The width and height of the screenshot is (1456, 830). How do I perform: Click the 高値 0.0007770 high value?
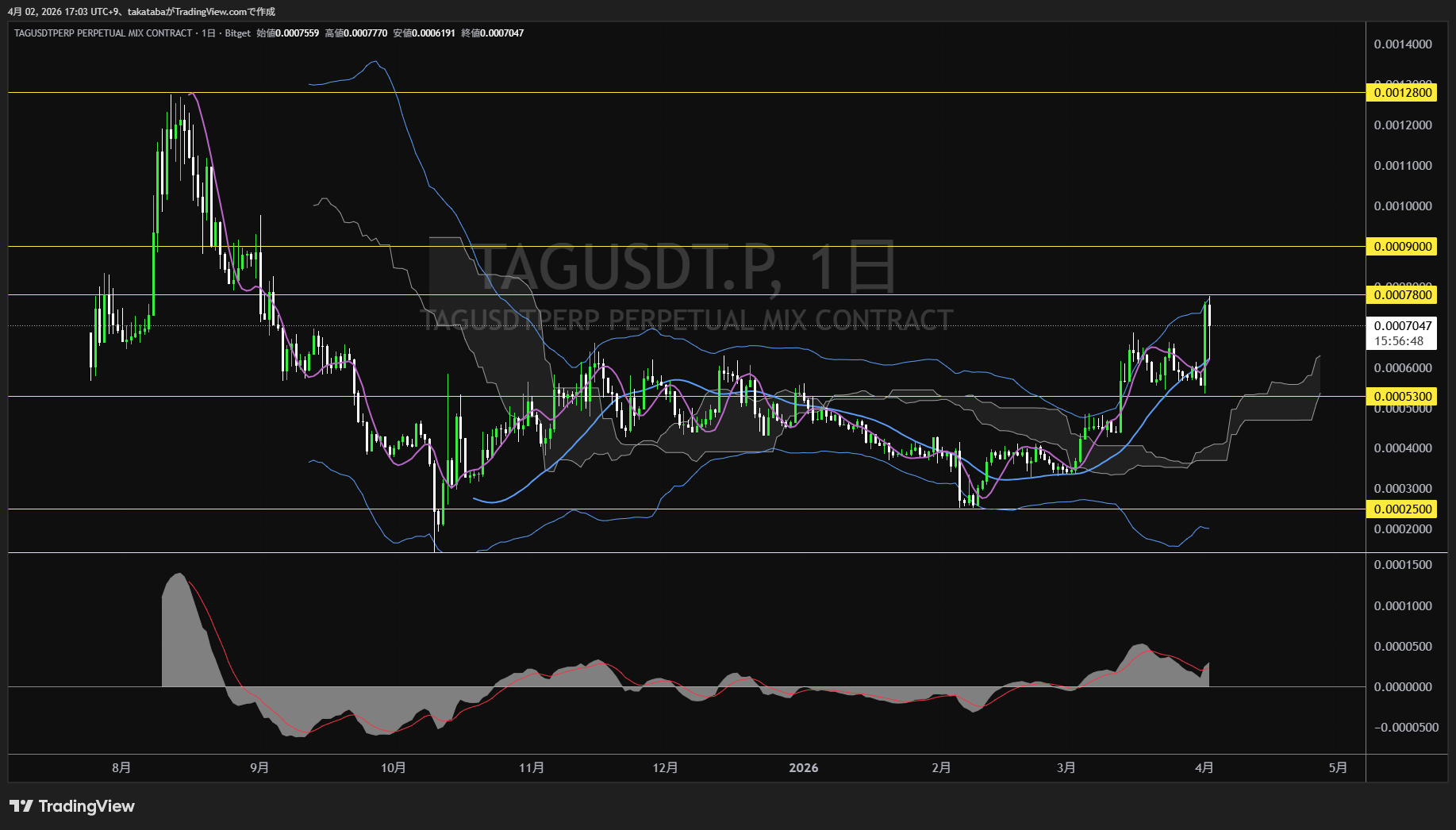point(356,33)
